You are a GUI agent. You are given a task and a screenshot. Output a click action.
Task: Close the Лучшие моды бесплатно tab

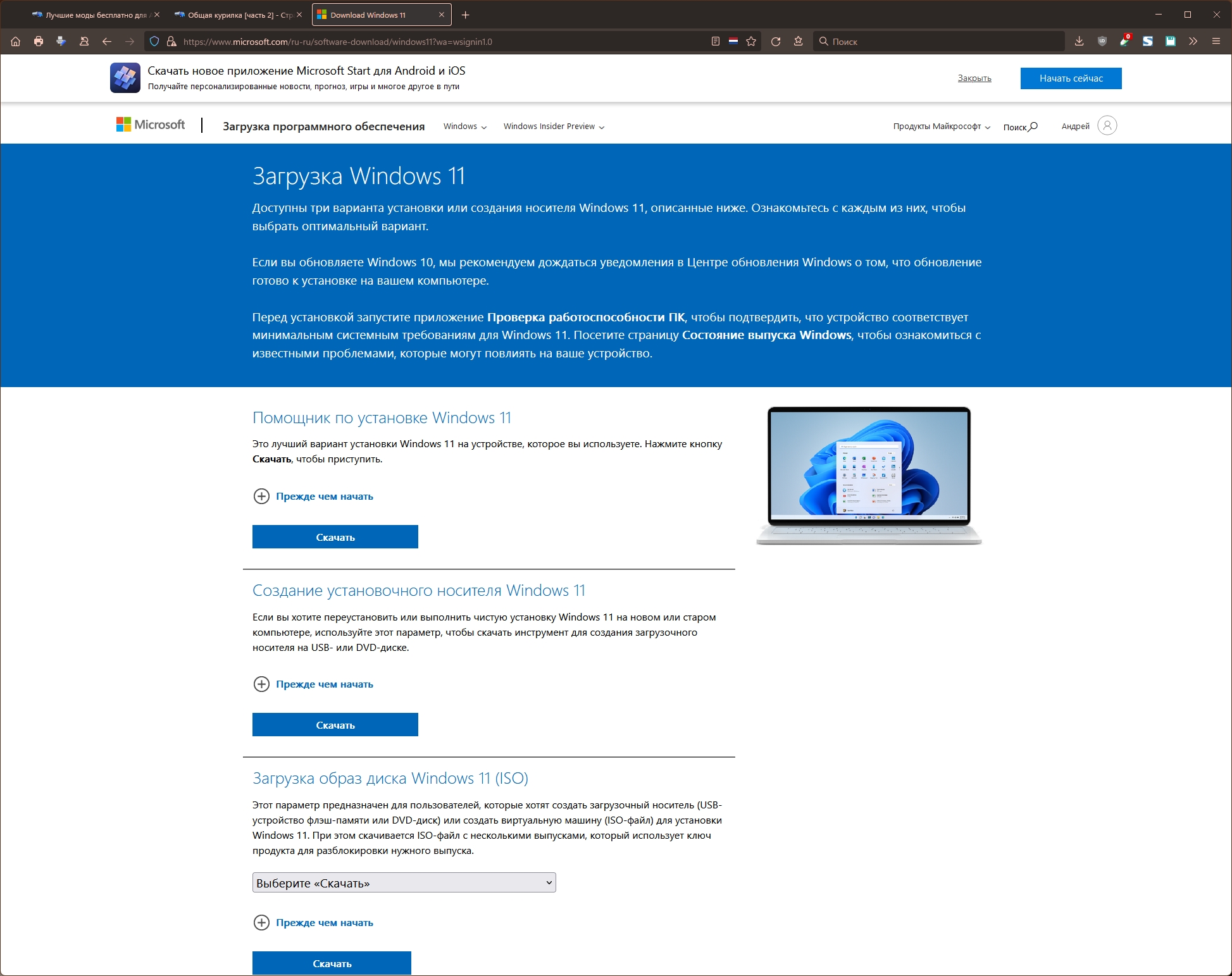(x=157, y=15)
